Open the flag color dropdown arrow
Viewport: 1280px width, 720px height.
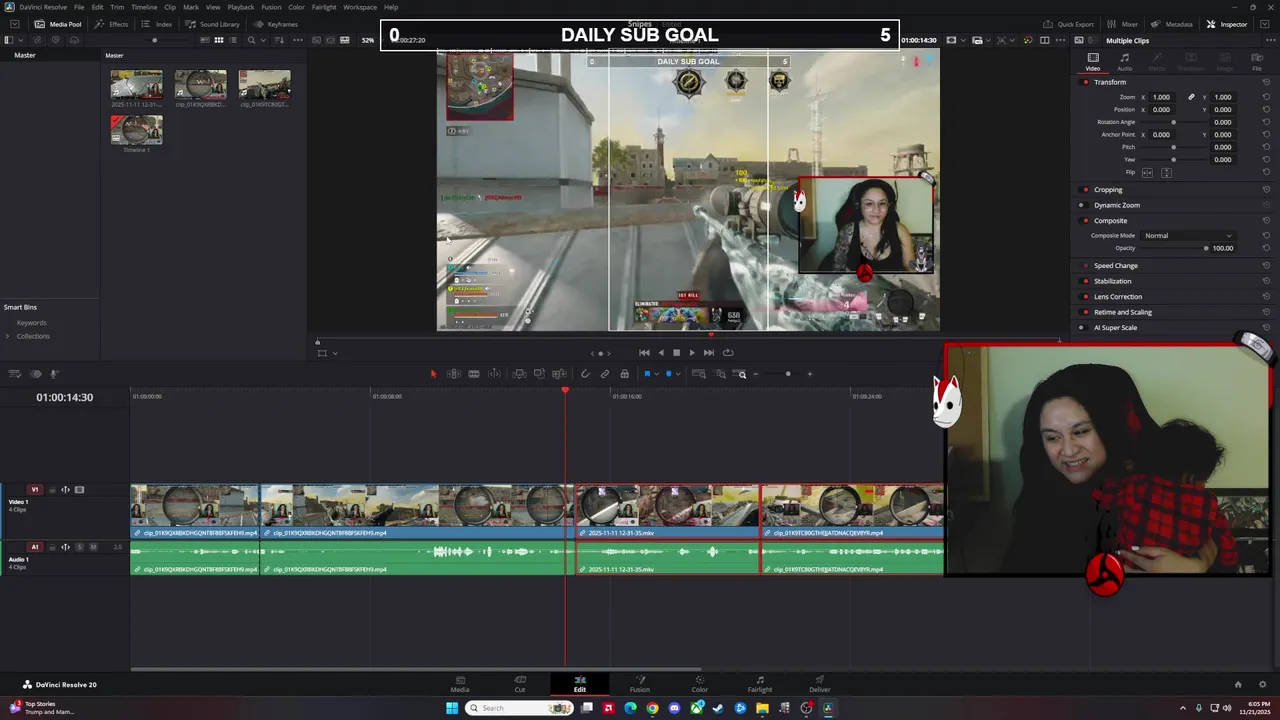pos(656,374)
